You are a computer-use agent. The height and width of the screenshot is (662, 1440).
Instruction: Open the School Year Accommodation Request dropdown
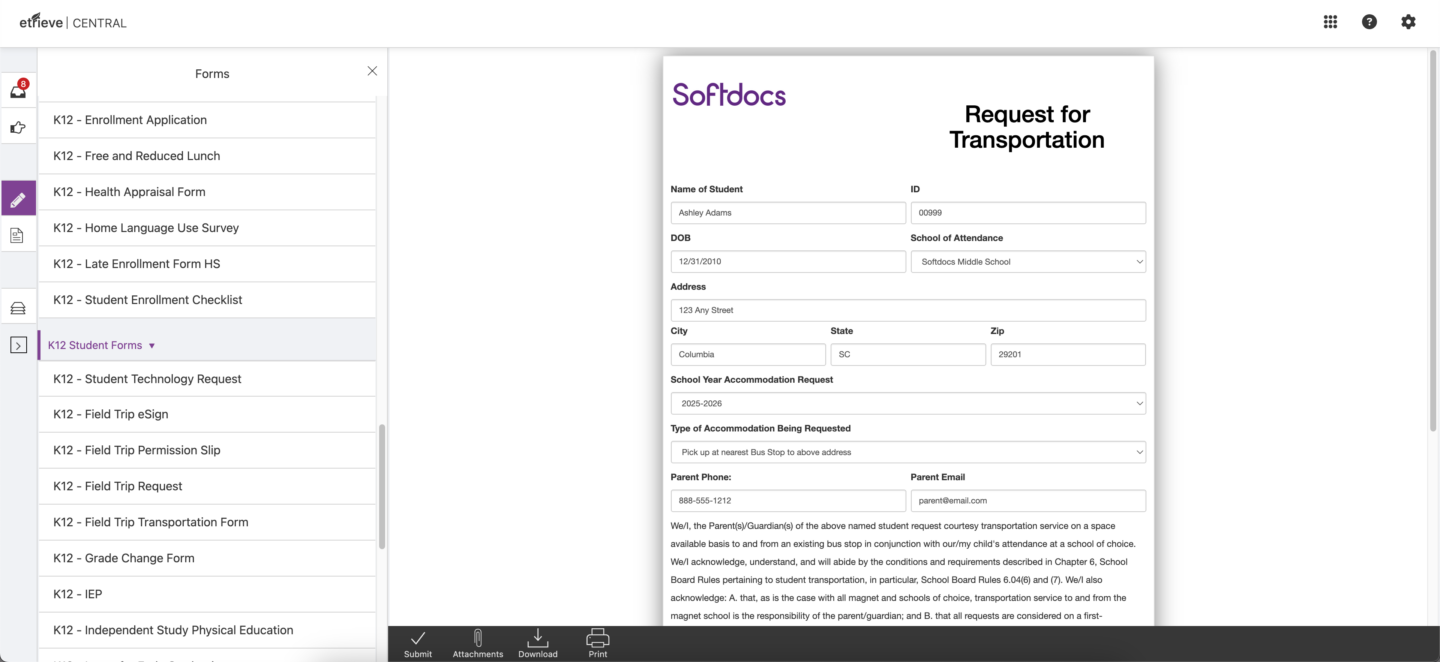[908, 403]
